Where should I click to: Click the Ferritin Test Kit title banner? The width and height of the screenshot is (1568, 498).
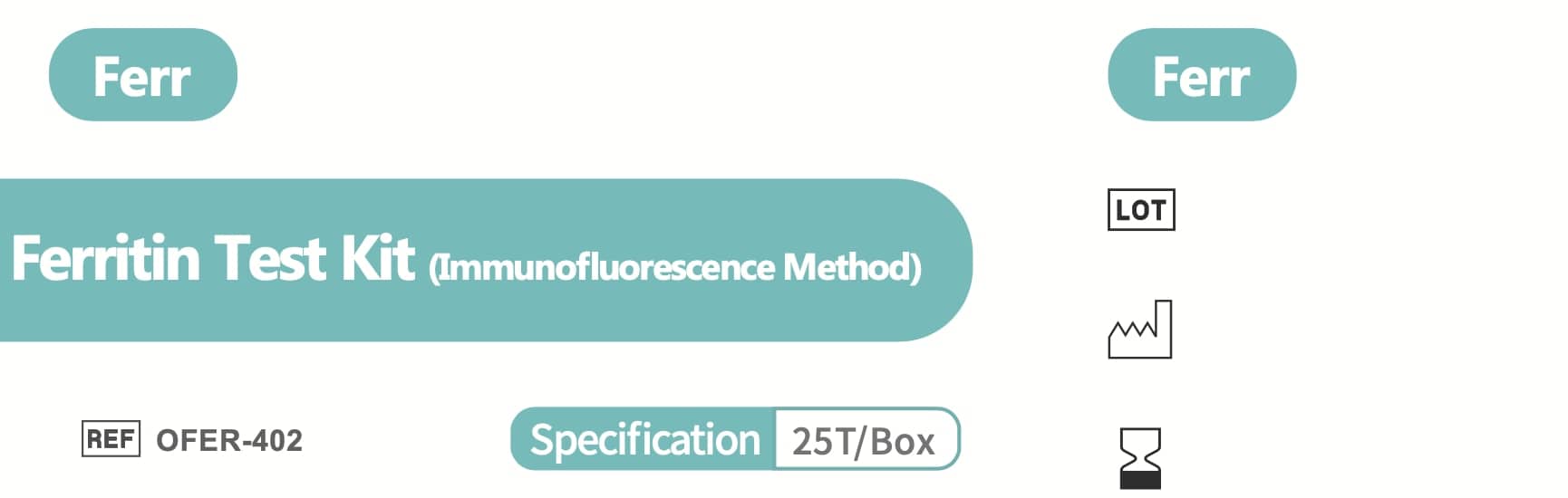tap(486, 260)
